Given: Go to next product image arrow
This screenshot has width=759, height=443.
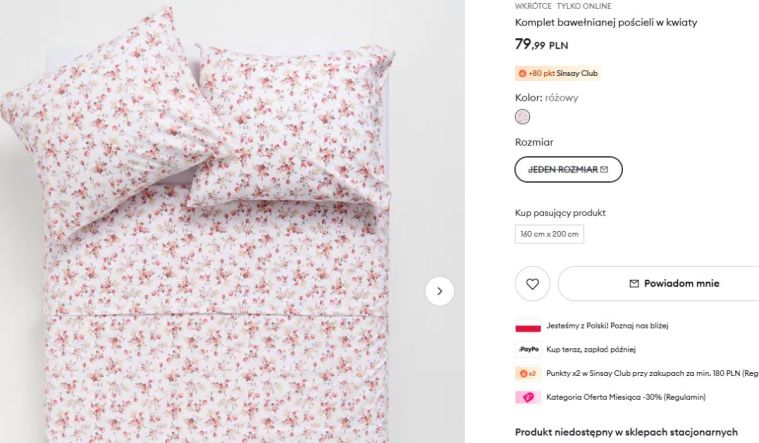Looking at the screenshot, I should [x=440, y=291].
